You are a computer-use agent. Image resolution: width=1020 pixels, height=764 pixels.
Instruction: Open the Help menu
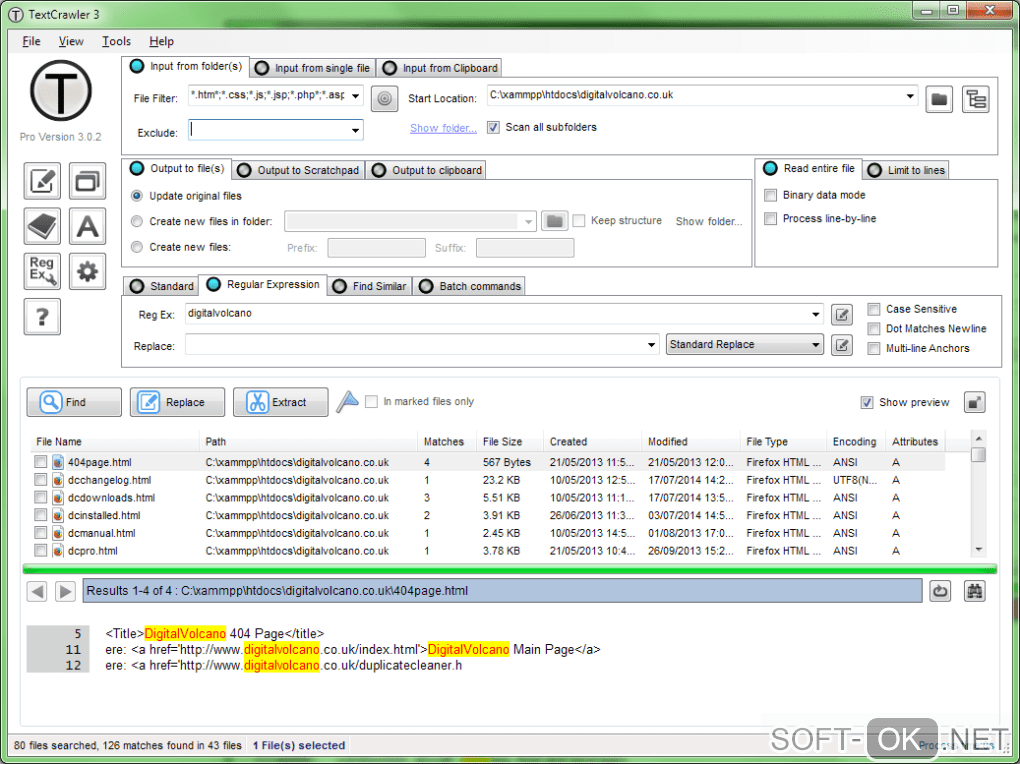click(161, 41)
